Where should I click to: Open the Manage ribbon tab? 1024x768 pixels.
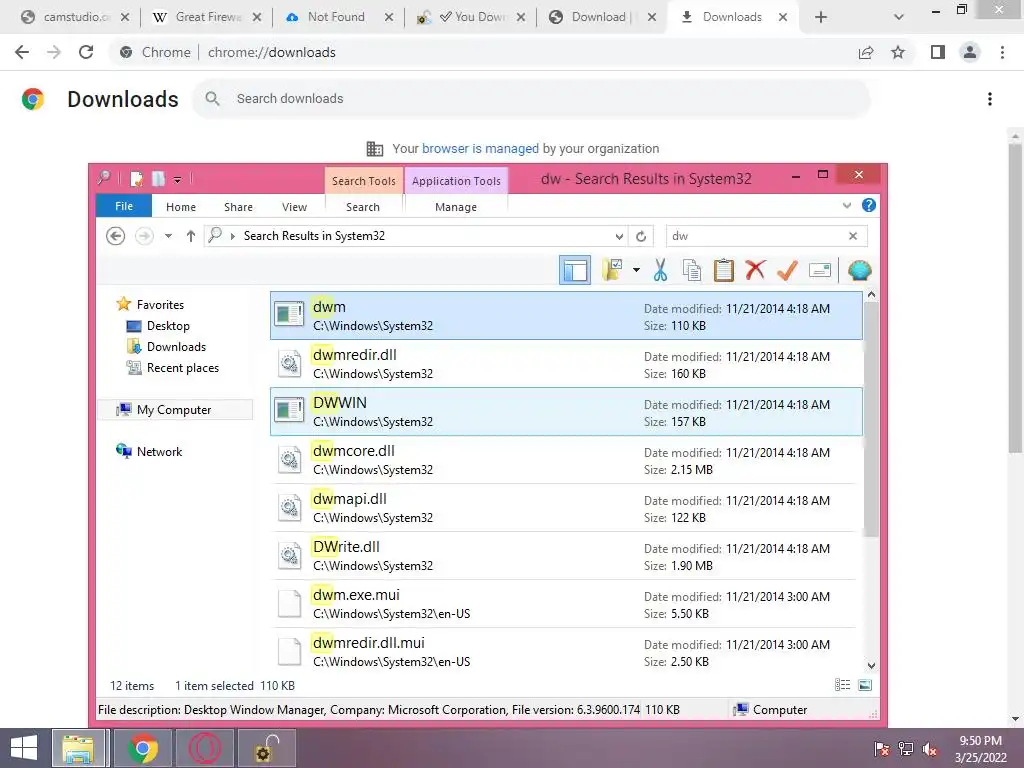point(456,207)
